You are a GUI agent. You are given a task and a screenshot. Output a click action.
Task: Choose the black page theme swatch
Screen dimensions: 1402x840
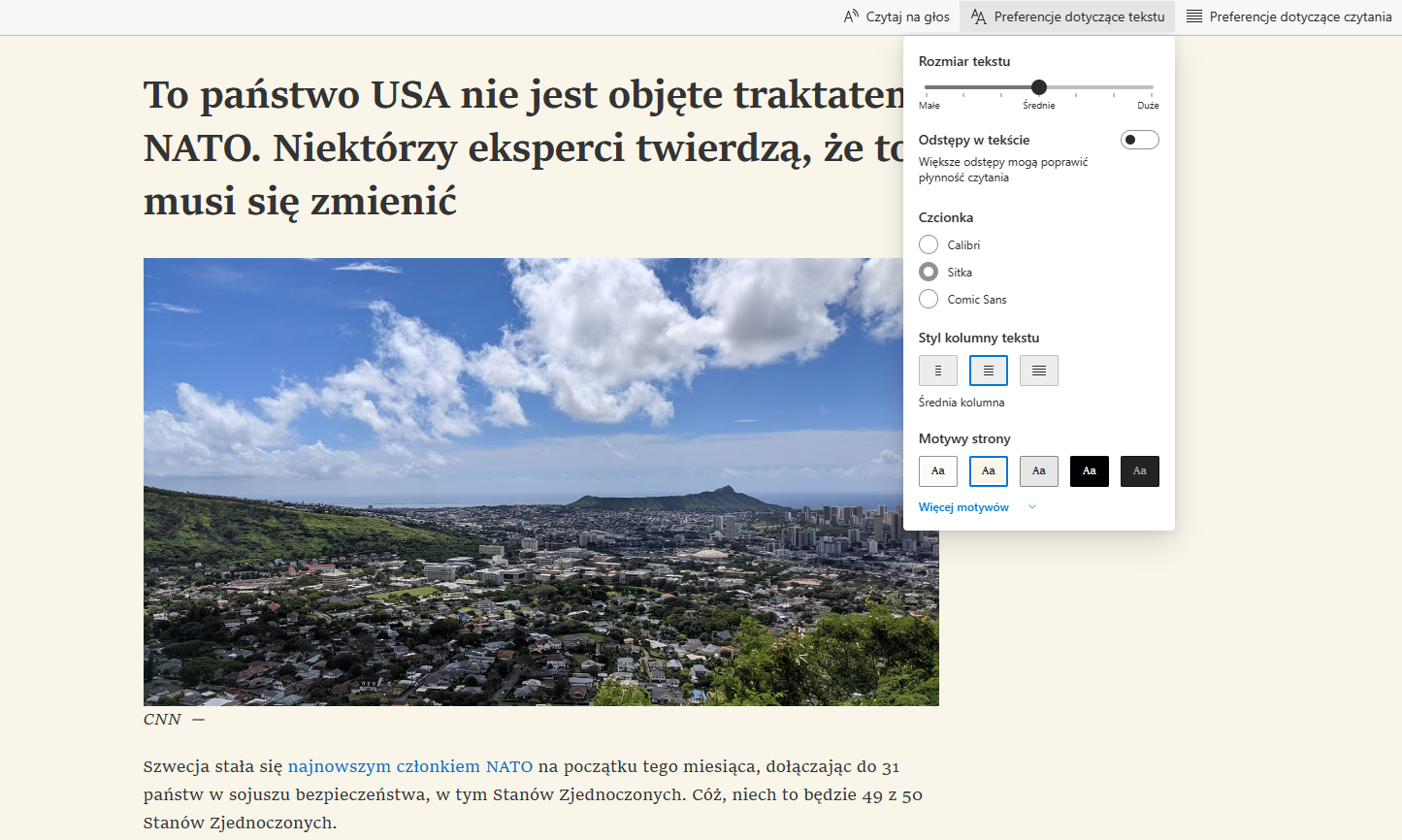pos(1090,471)
